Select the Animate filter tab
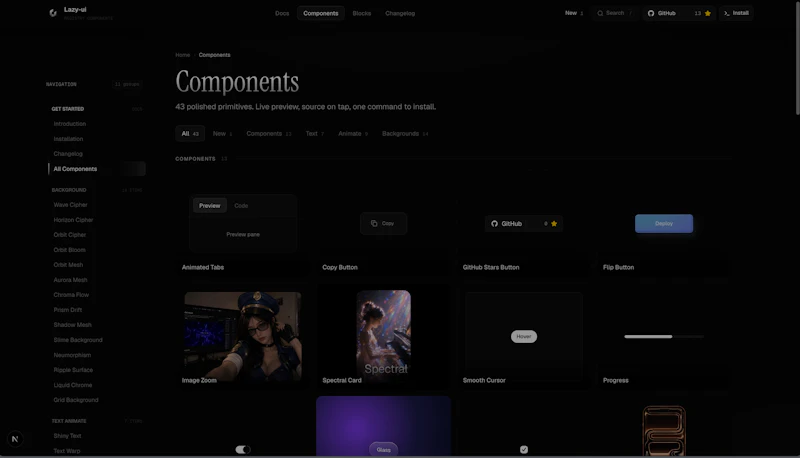The image size is (800, 458). pos(353,134)
